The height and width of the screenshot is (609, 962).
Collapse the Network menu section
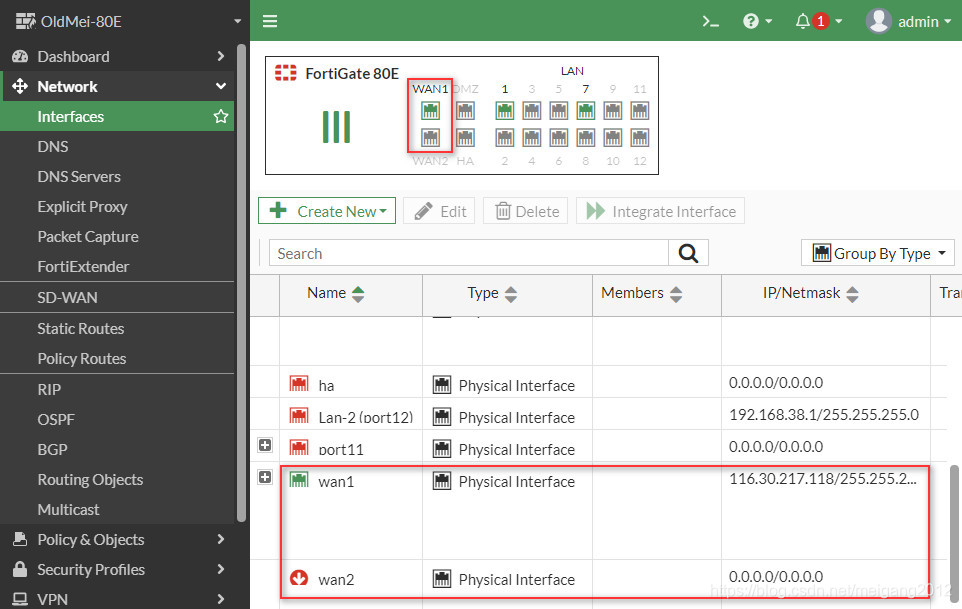[117, 86]
